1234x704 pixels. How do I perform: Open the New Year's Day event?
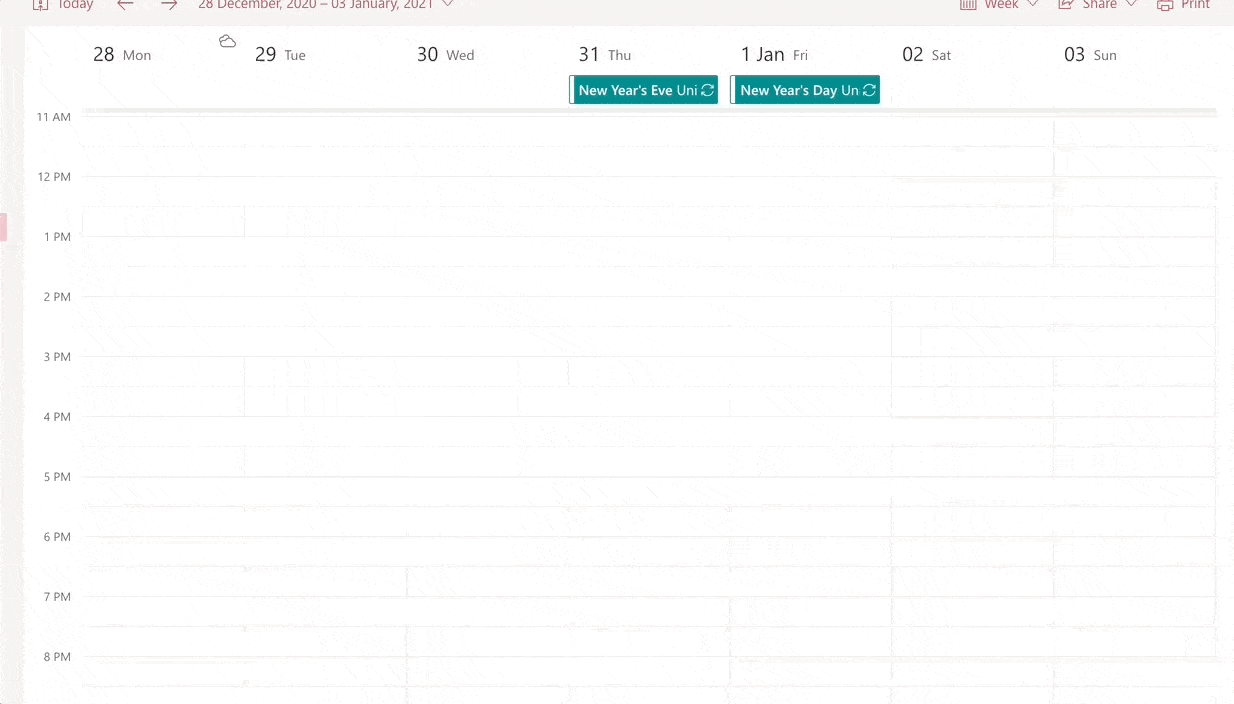point(800,90)
